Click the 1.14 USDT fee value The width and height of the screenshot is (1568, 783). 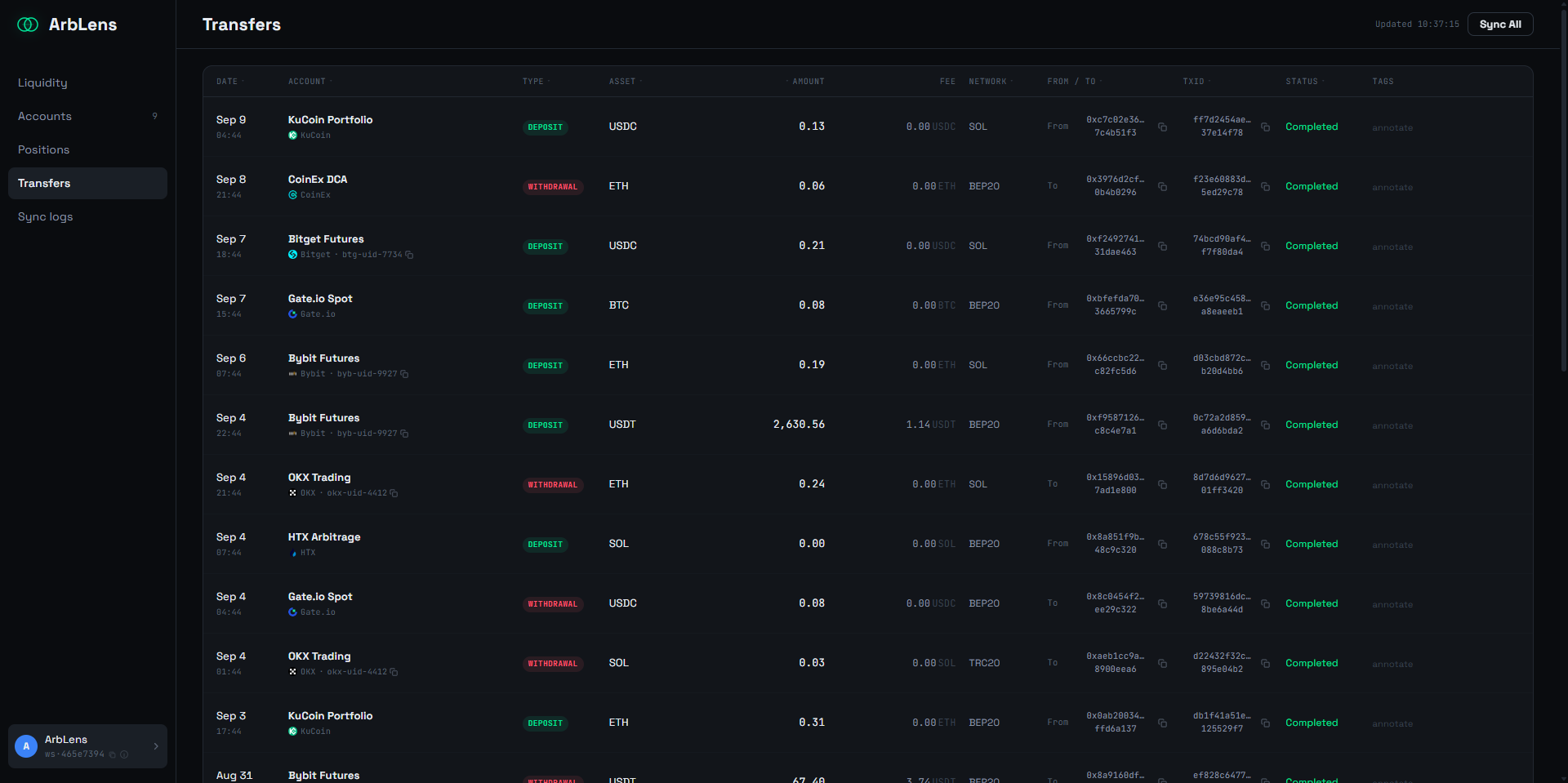(x=930, y=425)
